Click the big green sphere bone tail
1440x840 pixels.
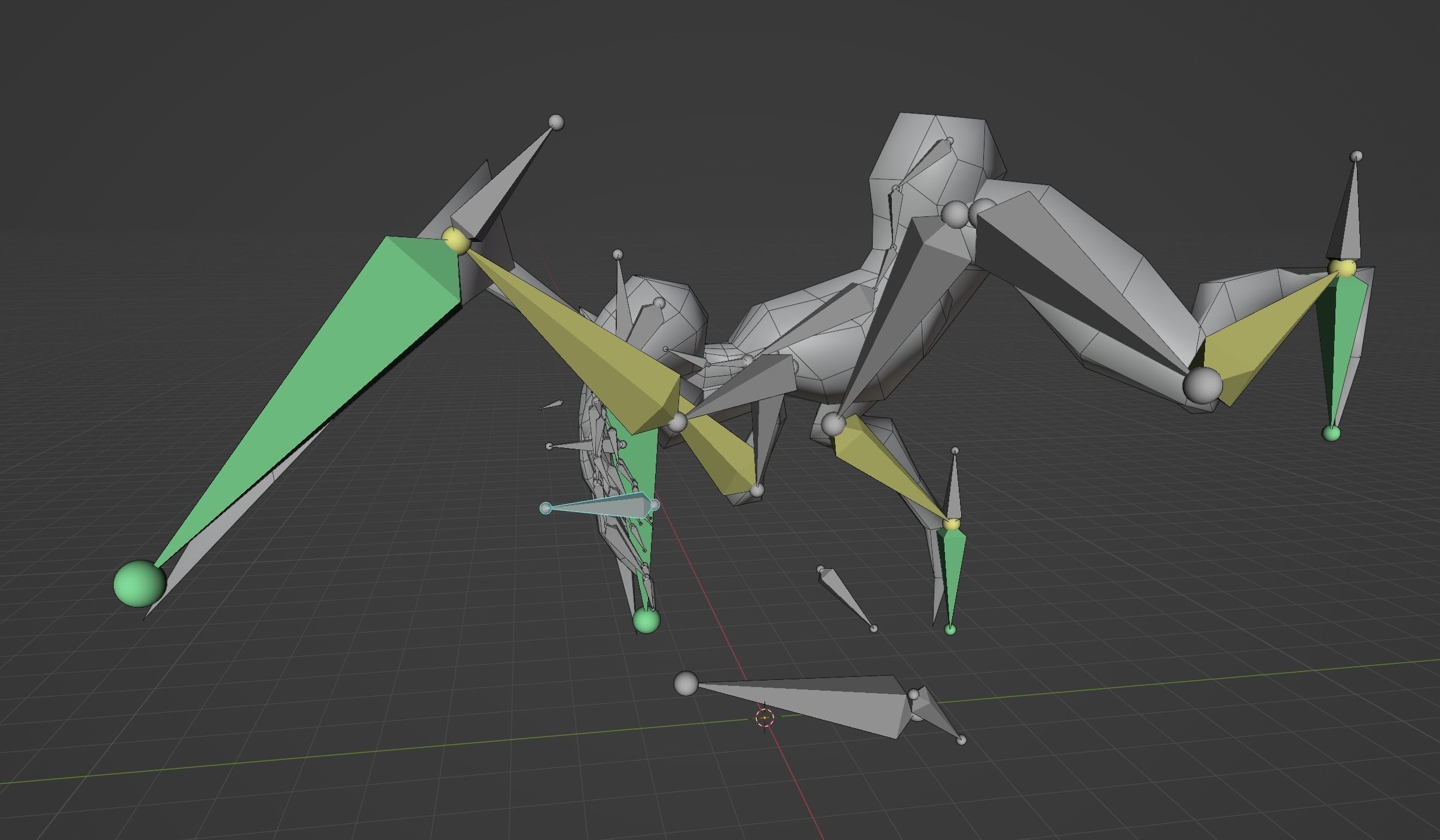(x=140, y=584)
